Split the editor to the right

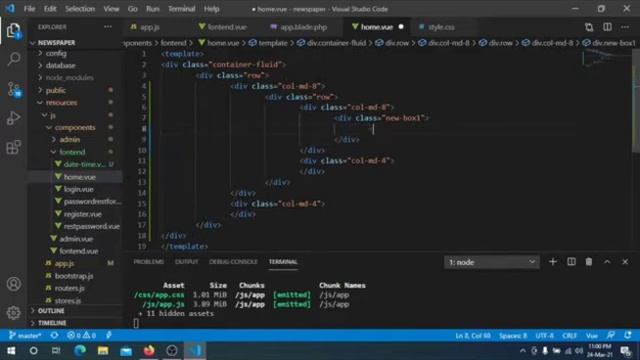point(607,27)
